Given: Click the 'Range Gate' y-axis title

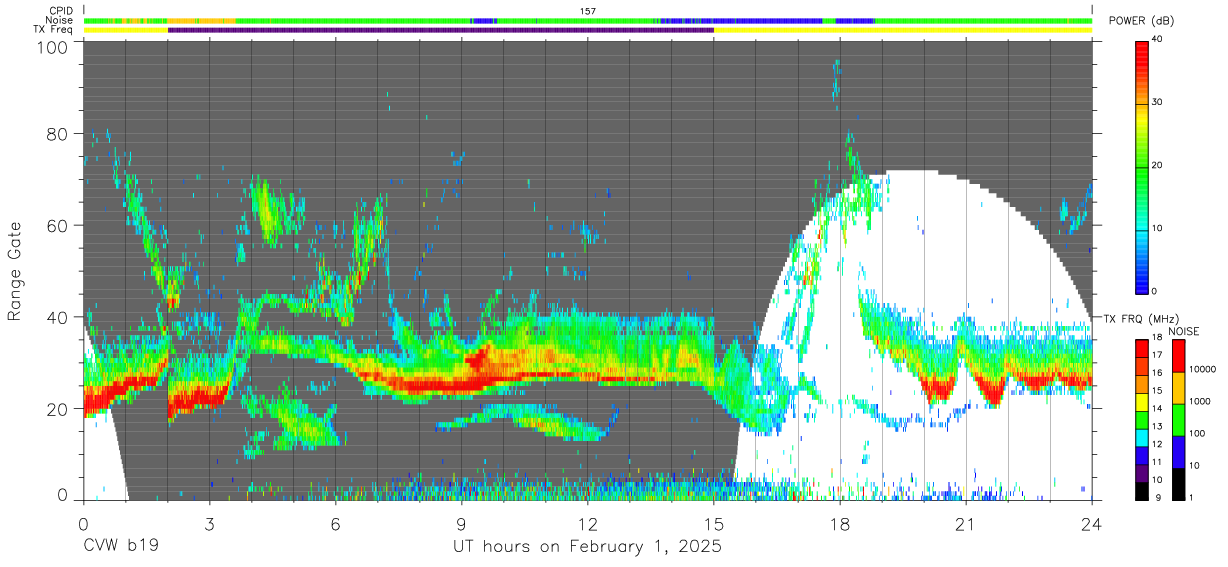Looking at the screenshot, I should click(x=15, y=271).
